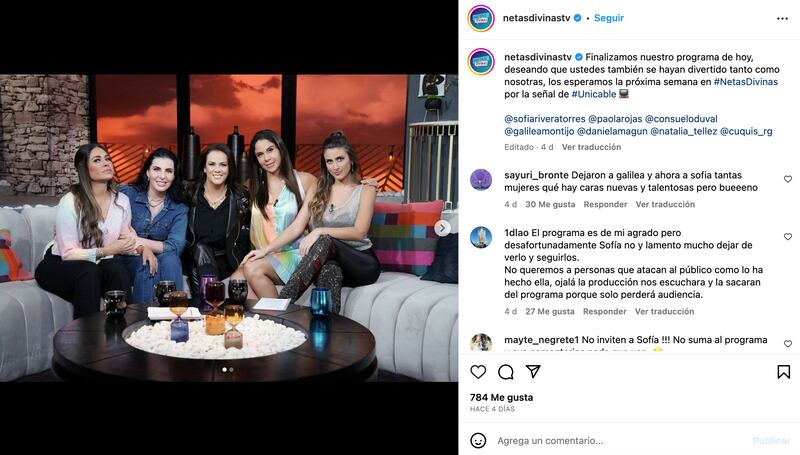The width and height of the screenshot is (800, 455).
Task: Like 1dlao's comment heart
Action: click(788, 237)
